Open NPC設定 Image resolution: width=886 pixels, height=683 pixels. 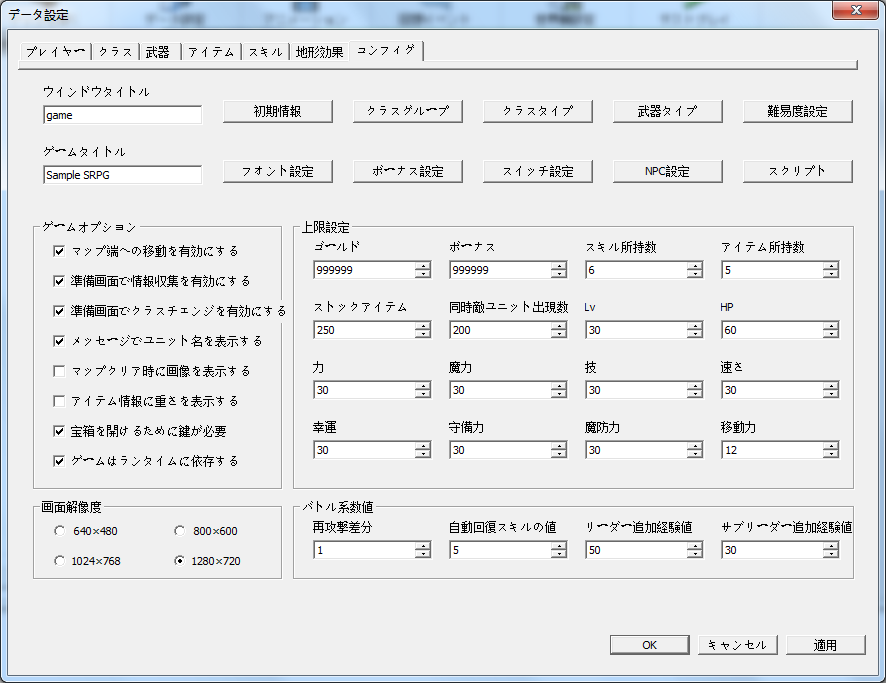667,171
